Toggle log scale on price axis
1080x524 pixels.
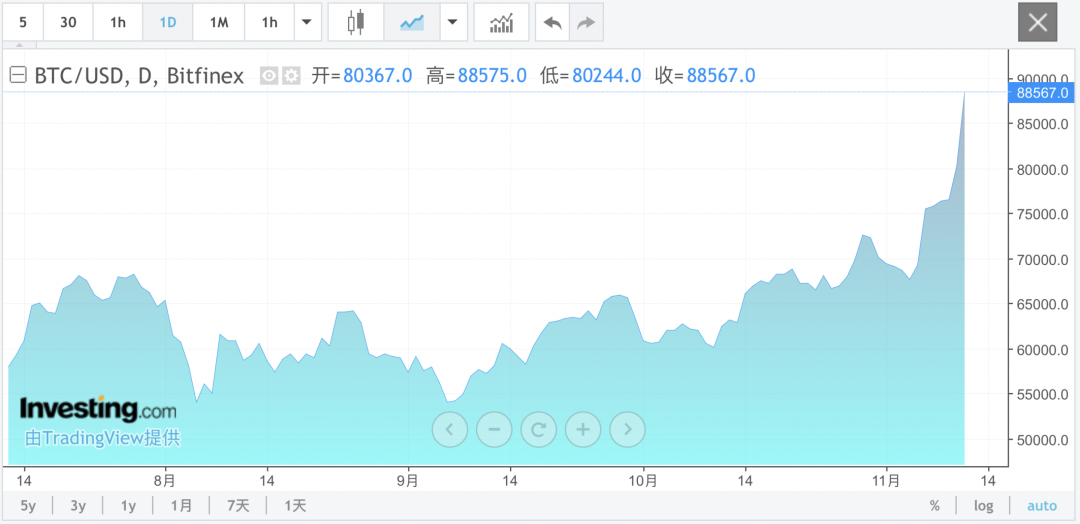pyautogui.click(x=984, y=506)
